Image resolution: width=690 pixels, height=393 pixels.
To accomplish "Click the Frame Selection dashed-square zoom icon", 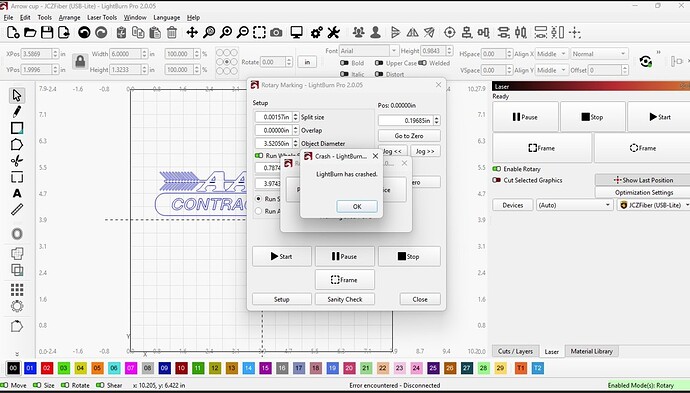I will point(259,32).
